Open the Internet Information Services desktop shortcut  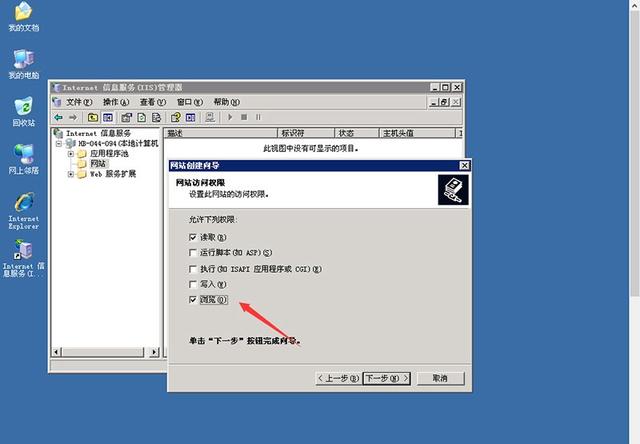point(24,258)
